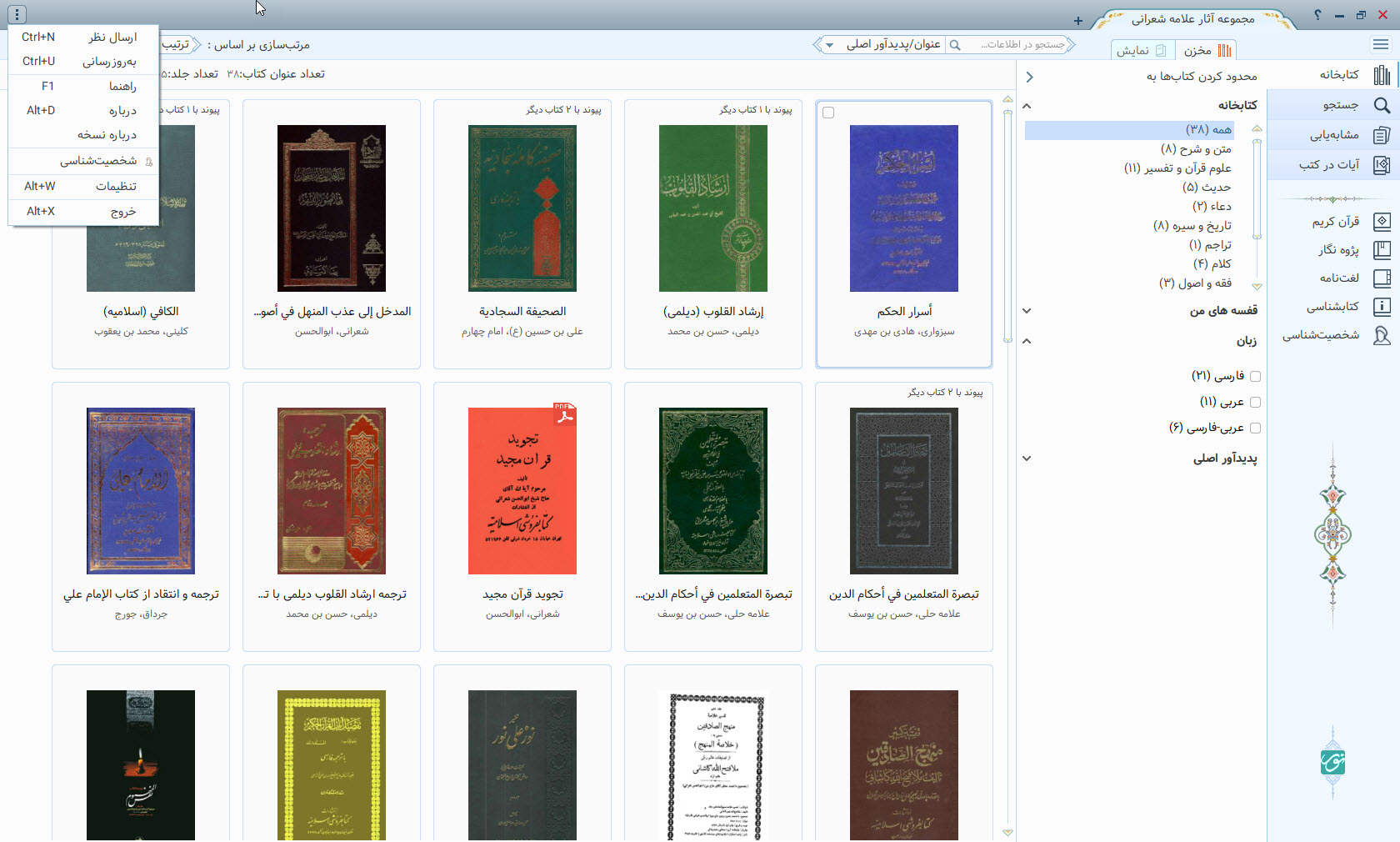Open Holy Quran (قرآن کریم) icon
The image size is (1400, 842).
point(1382,222)
